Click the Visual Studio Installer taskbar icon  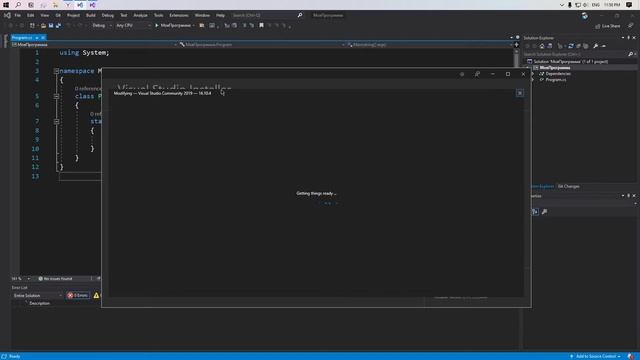93,5
